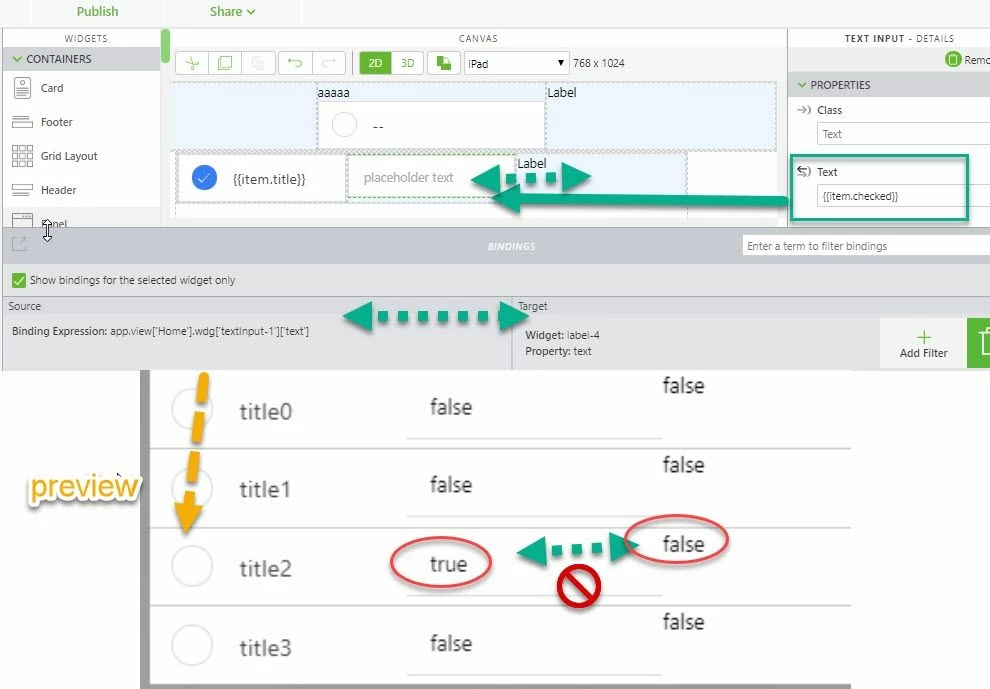This screenshot has width=990, height=689.
Task: Click the Class property binding icon
Action: click(x=804, y=110)
